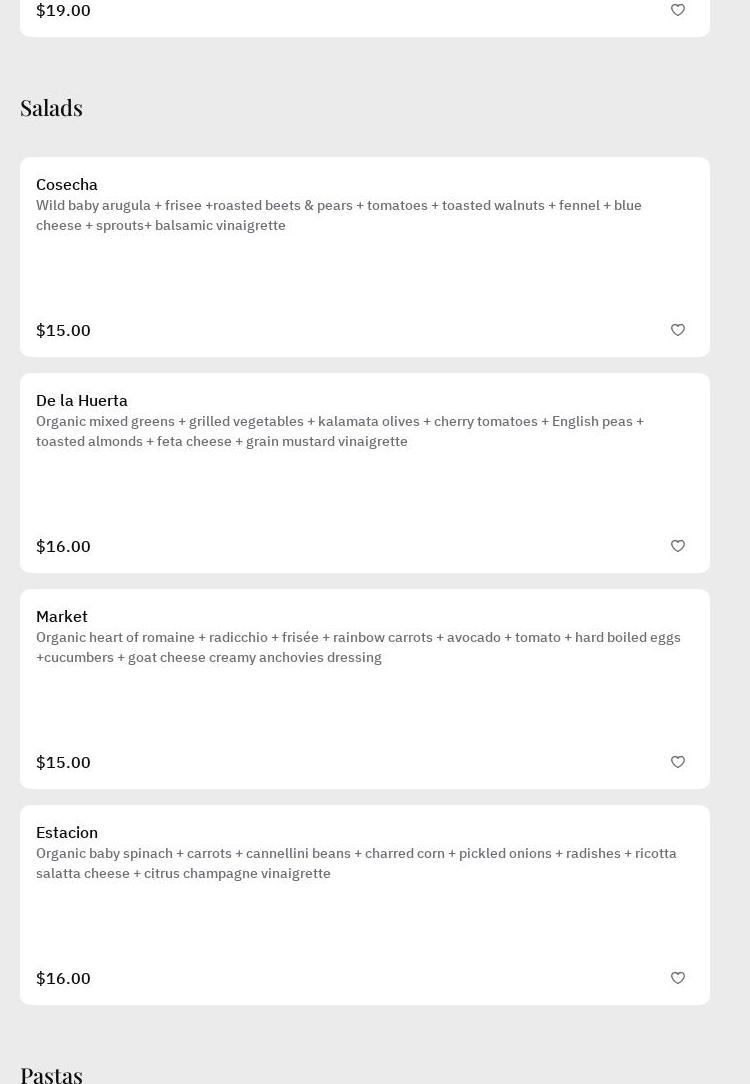Click the Salads section heading
750x1084 pixels.
tap(51, 108)
